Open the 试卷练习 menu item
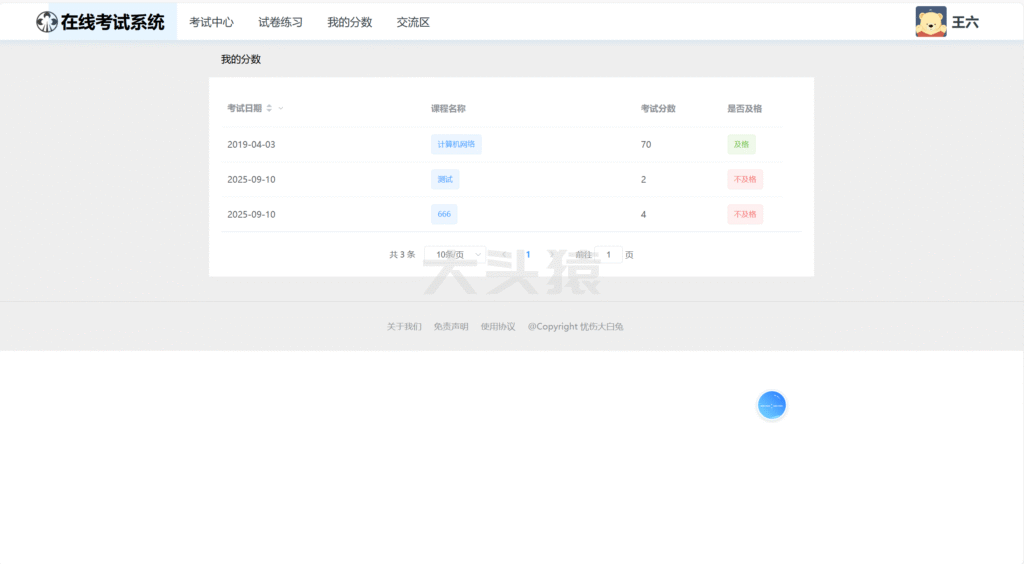This screenshot has width=1024, height=564. click(280, 22)
